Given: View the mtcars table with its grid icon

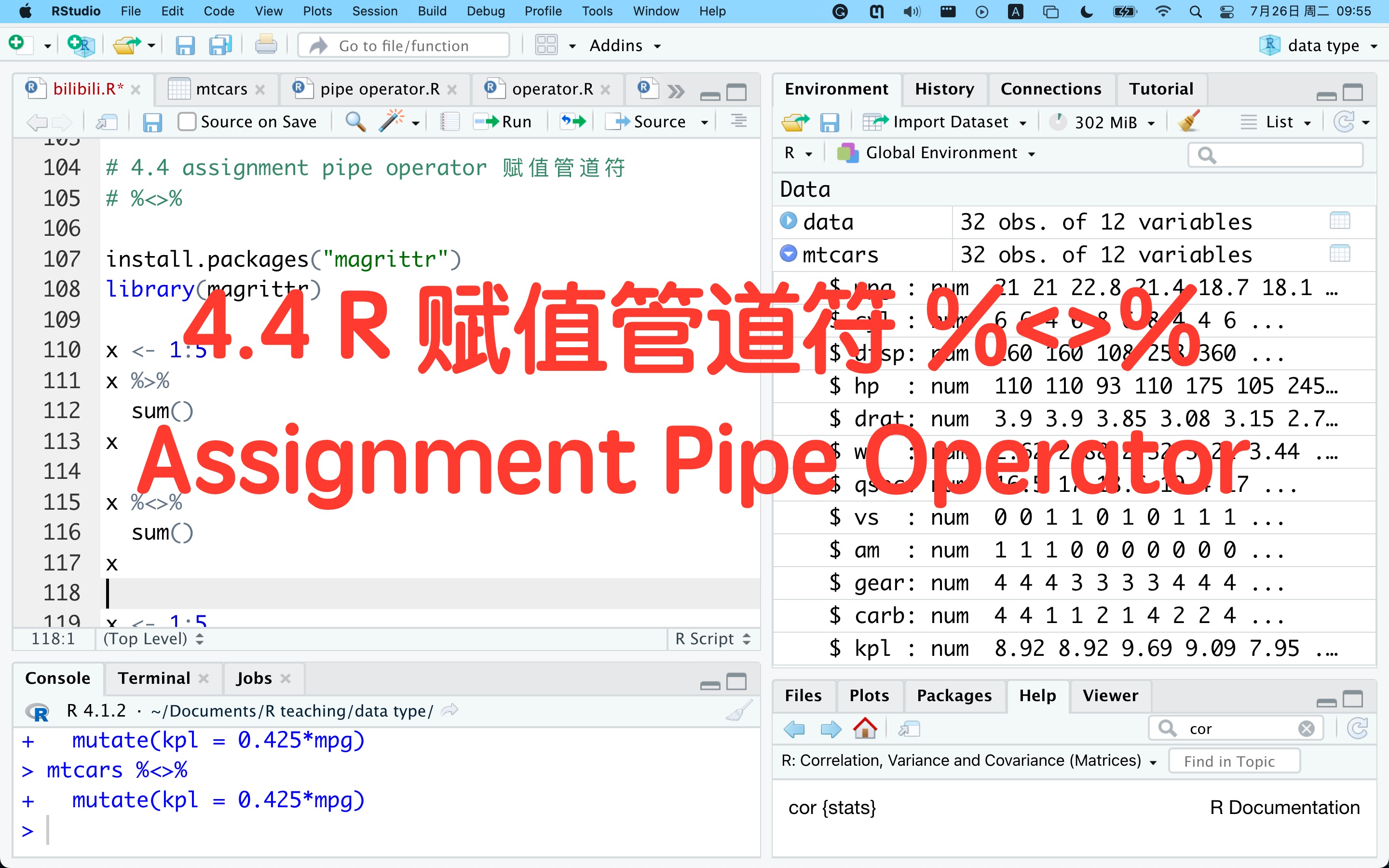Looking at the screenshot, I should (1340, 254).
